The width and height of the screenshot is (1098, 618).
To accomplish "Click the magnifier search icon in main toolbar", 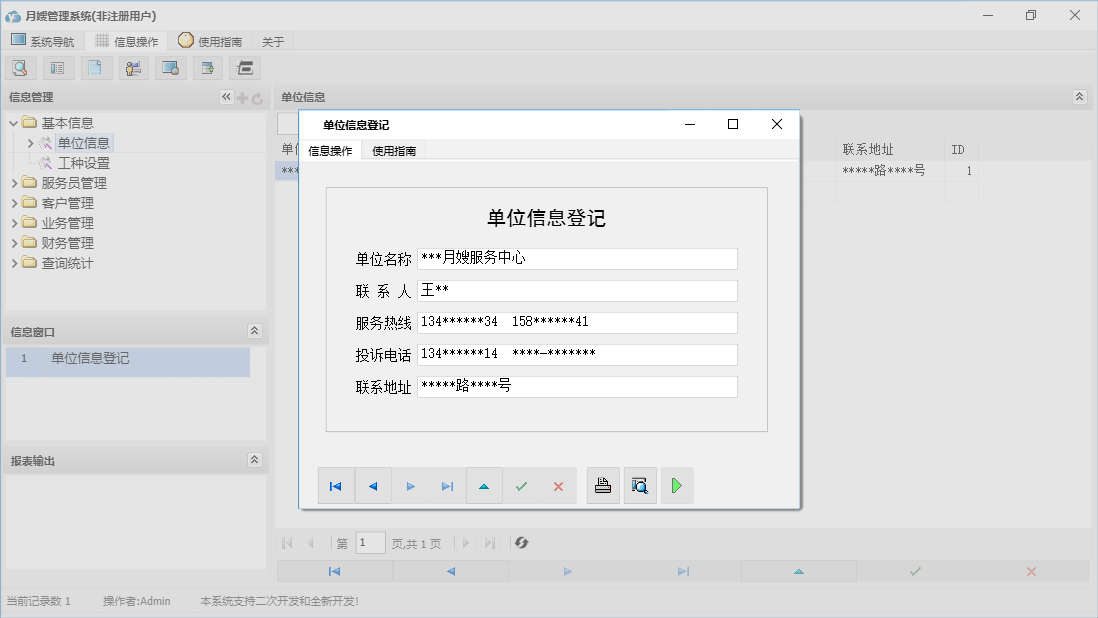I will [x=20, y=68].
